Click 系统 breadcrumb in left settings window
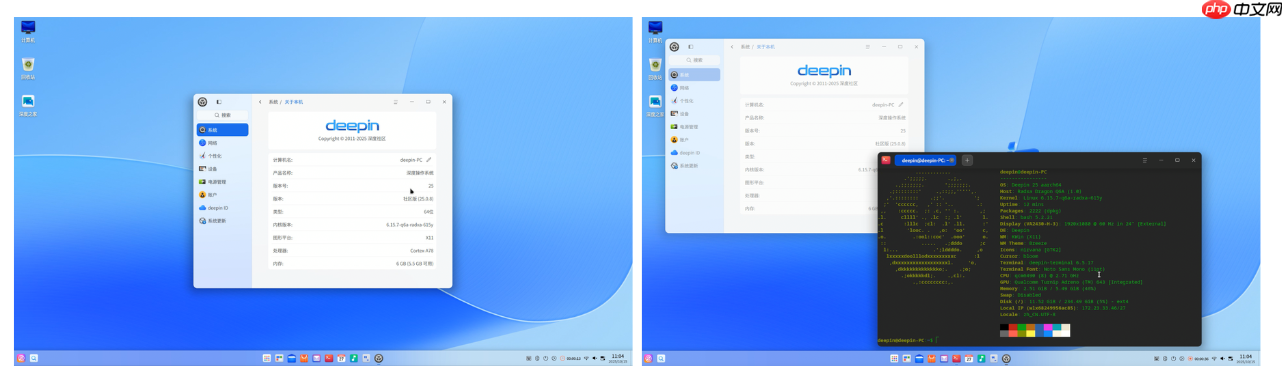Image resolution: width=1283 pixels, height=383 pixels. [272, 102]
